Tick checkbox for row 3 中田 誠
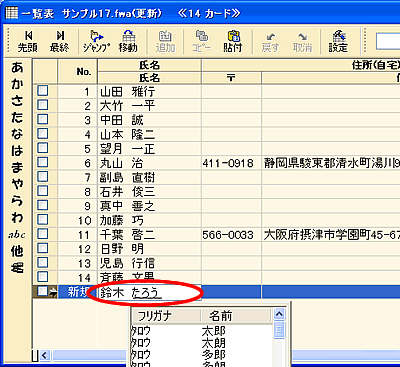 pyautogui.click(x=43, y=119)
